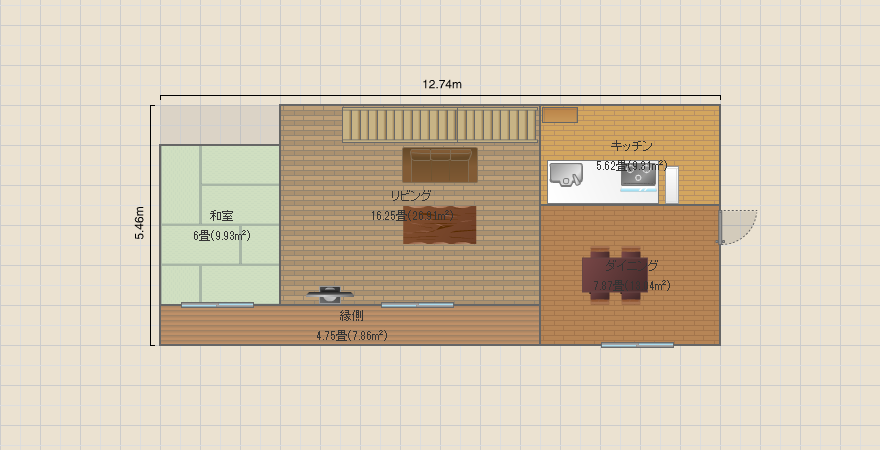The height and width of the screenshot is (450, 880).
Task: Click the 5.62畳 kitchen area label
Action: tap(631, 166)
